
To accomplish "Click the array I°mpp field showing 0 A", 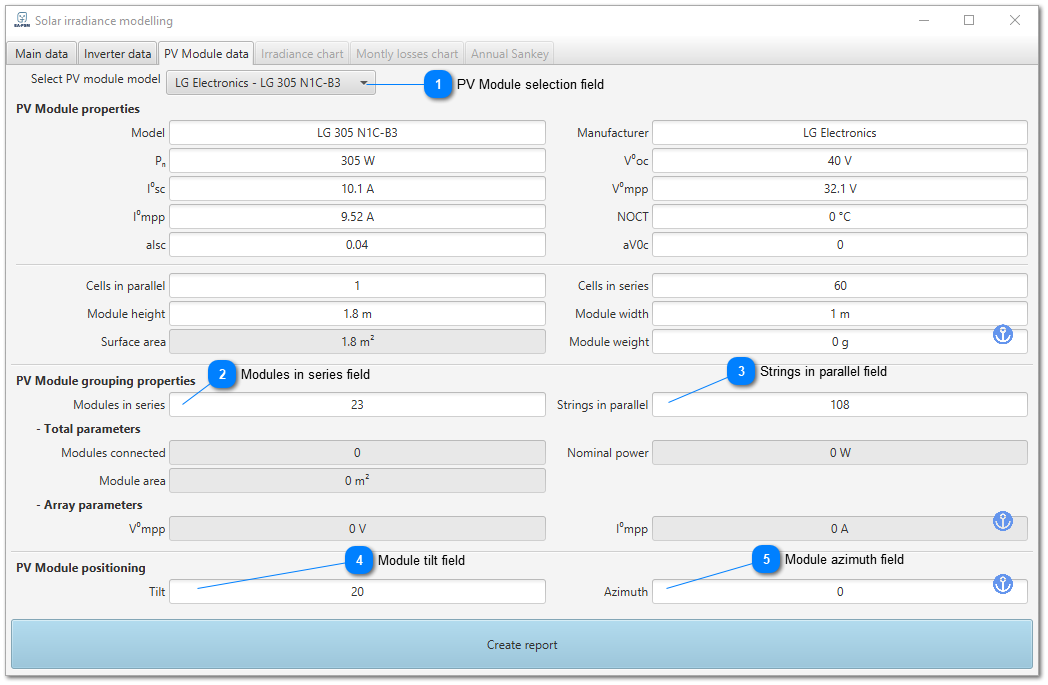I will coord(840,529).
